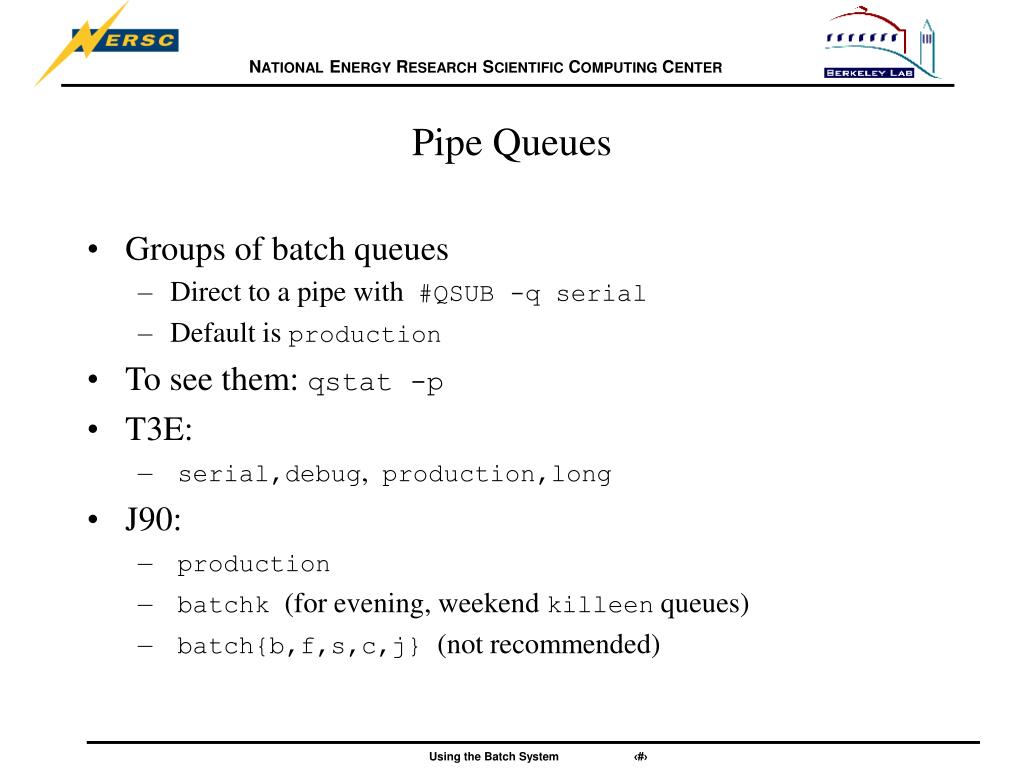
Task: Click "Direct to a pipe with" text
Action: coord(287,293)
